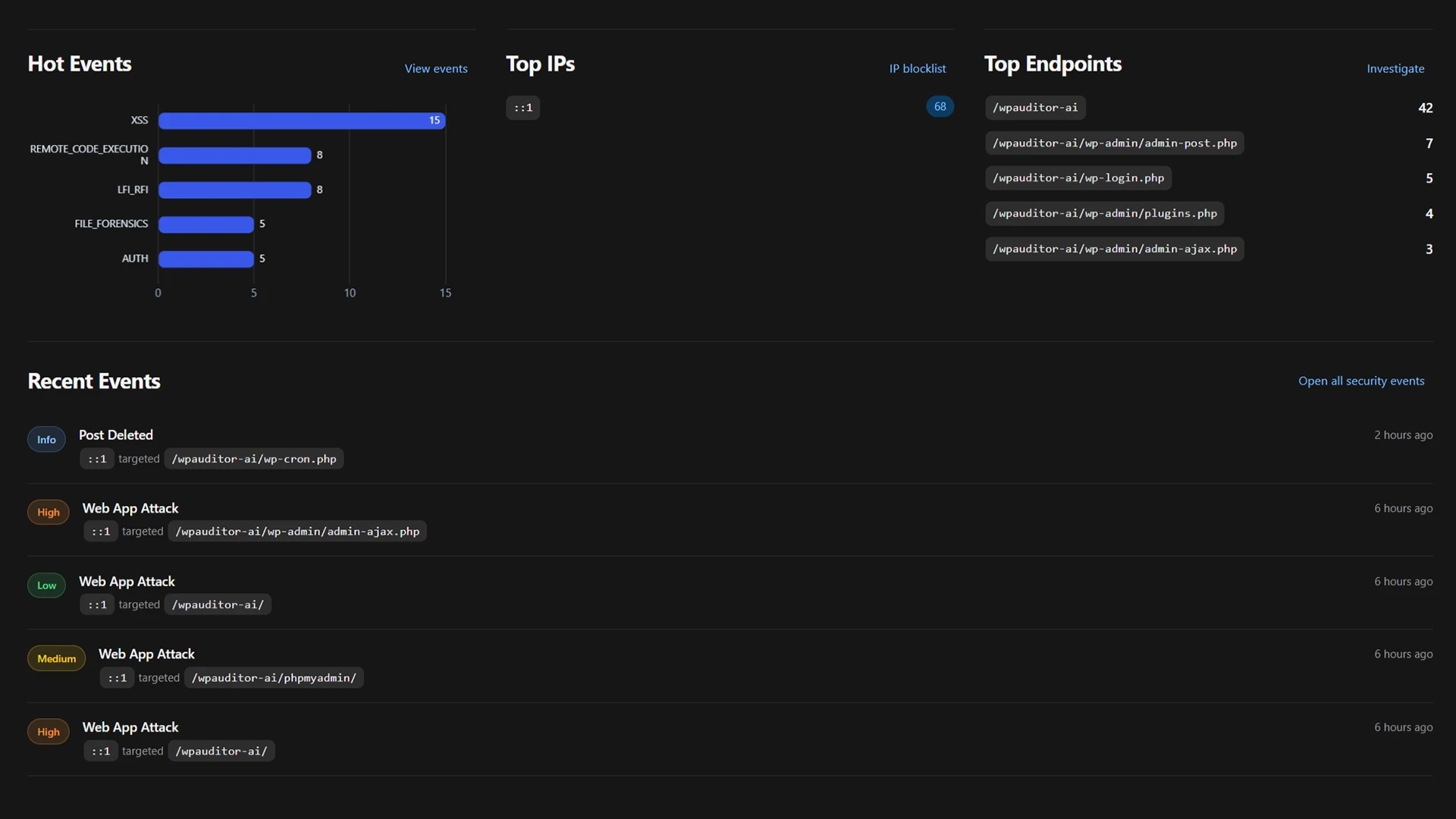
Task: Click the ::1 IP chip in phpmyadmin event
Action: click(117, 678)
